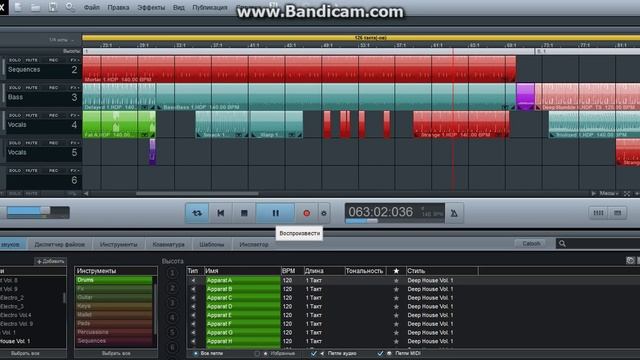The width and height of the screenshot is (640, 360).
Task: Open the Масштаб zoom dropdown
Action: tap(609, 193)
